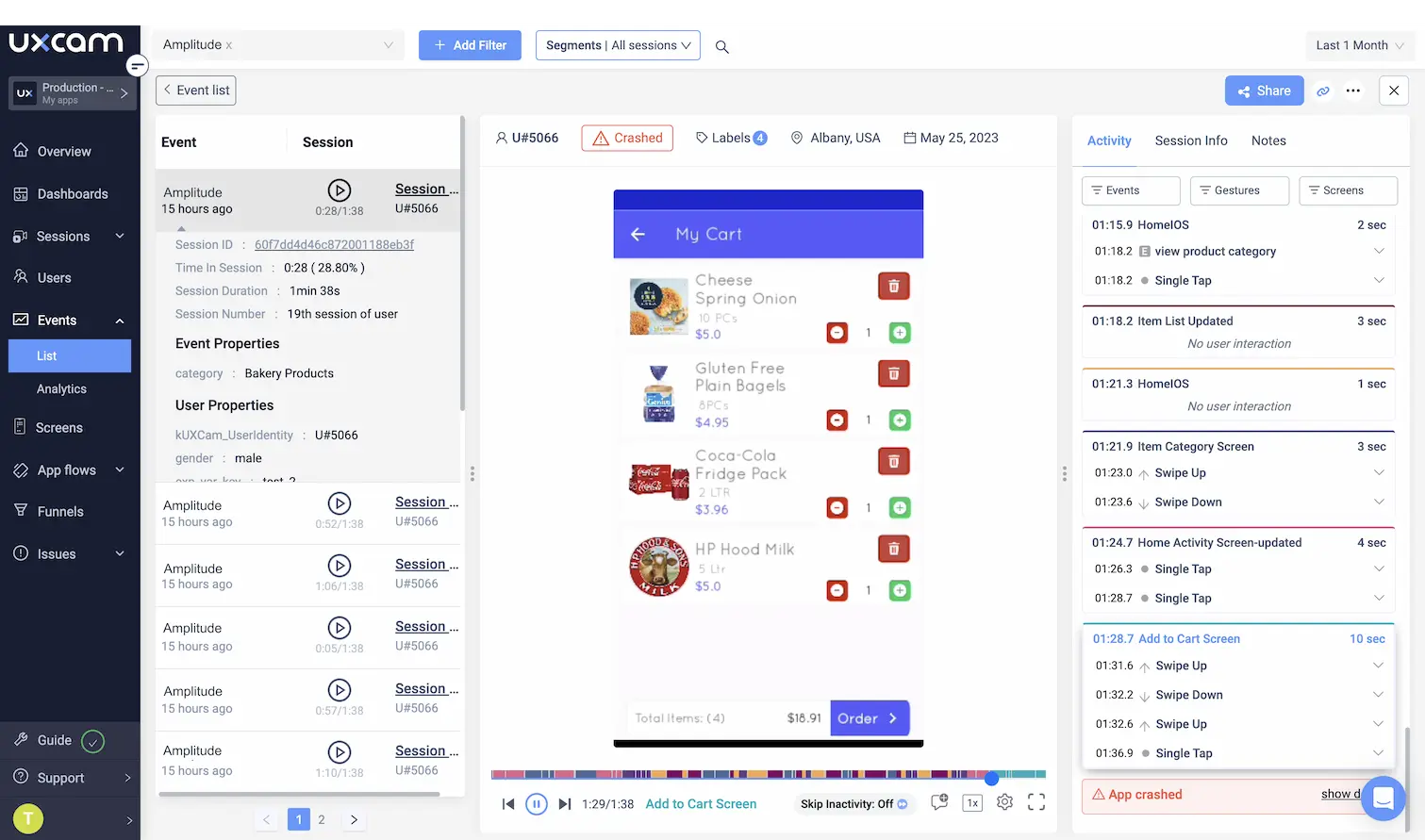Open the T user profile avatar
This screenshot has height=840, width=1425.
click(x=28, y=818)
